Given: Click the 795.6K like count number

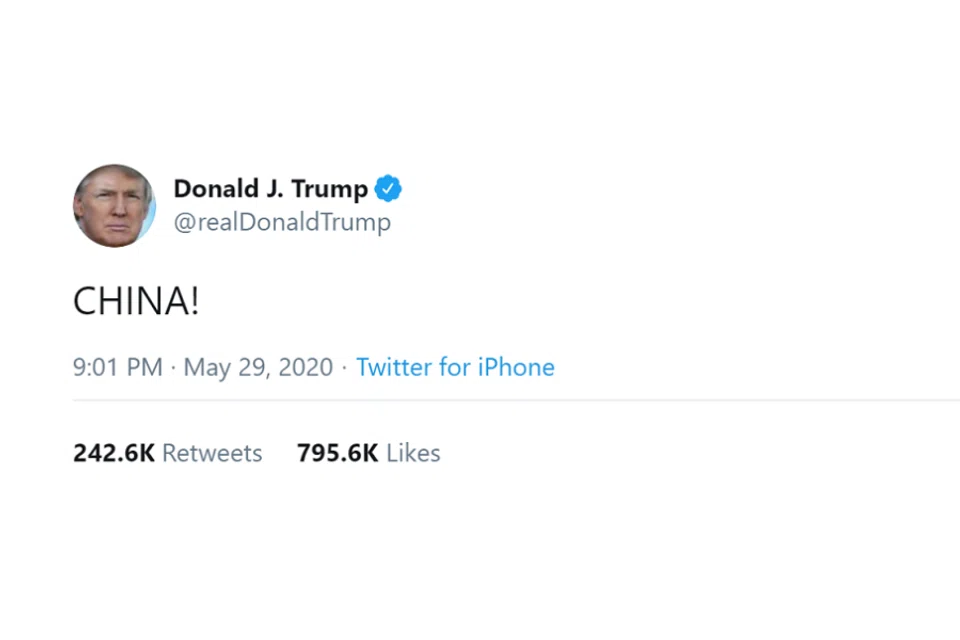Looking at the screenshot, I should click(x=337, y=453).
